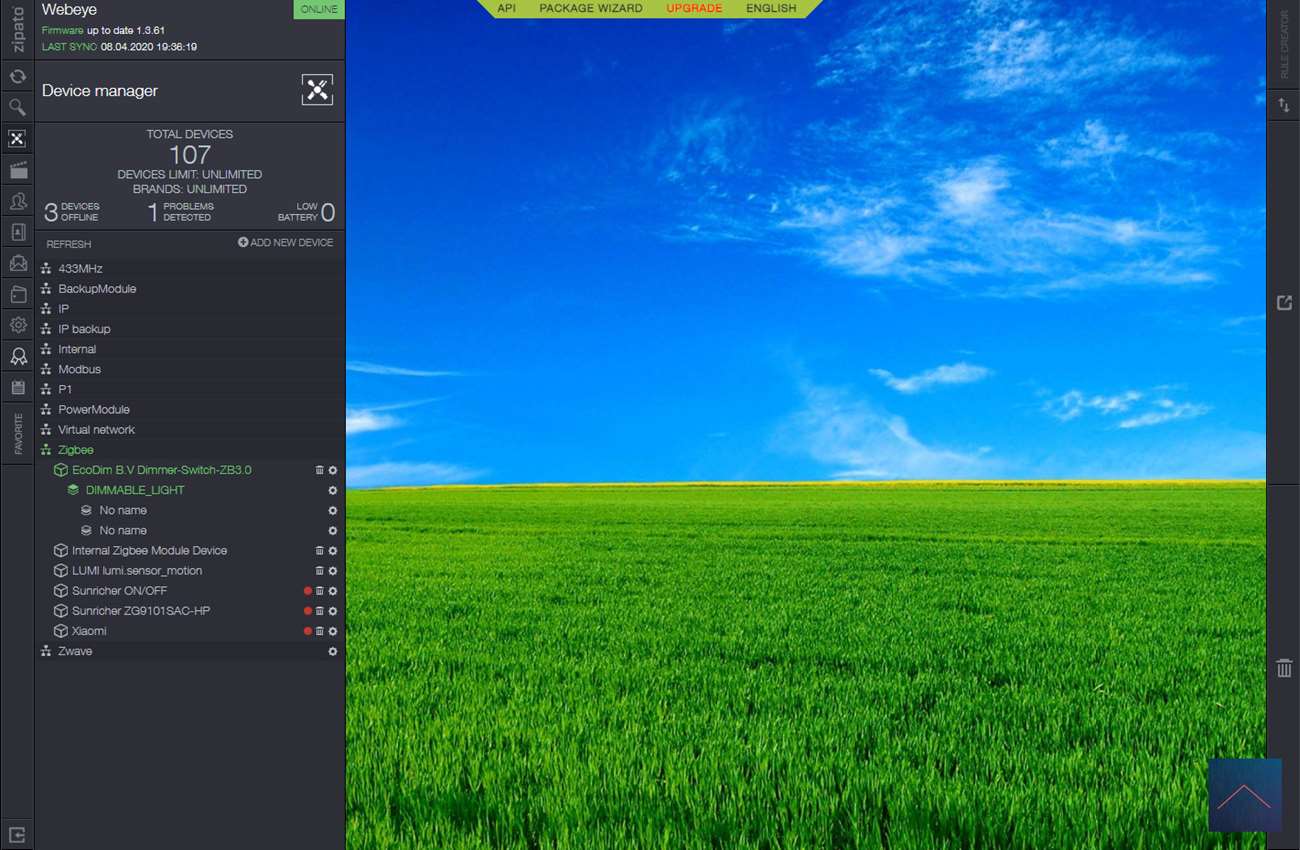Open gear settings for Zwave network
This screenshot has height=850, width=1300.
(x=333, y=651)
